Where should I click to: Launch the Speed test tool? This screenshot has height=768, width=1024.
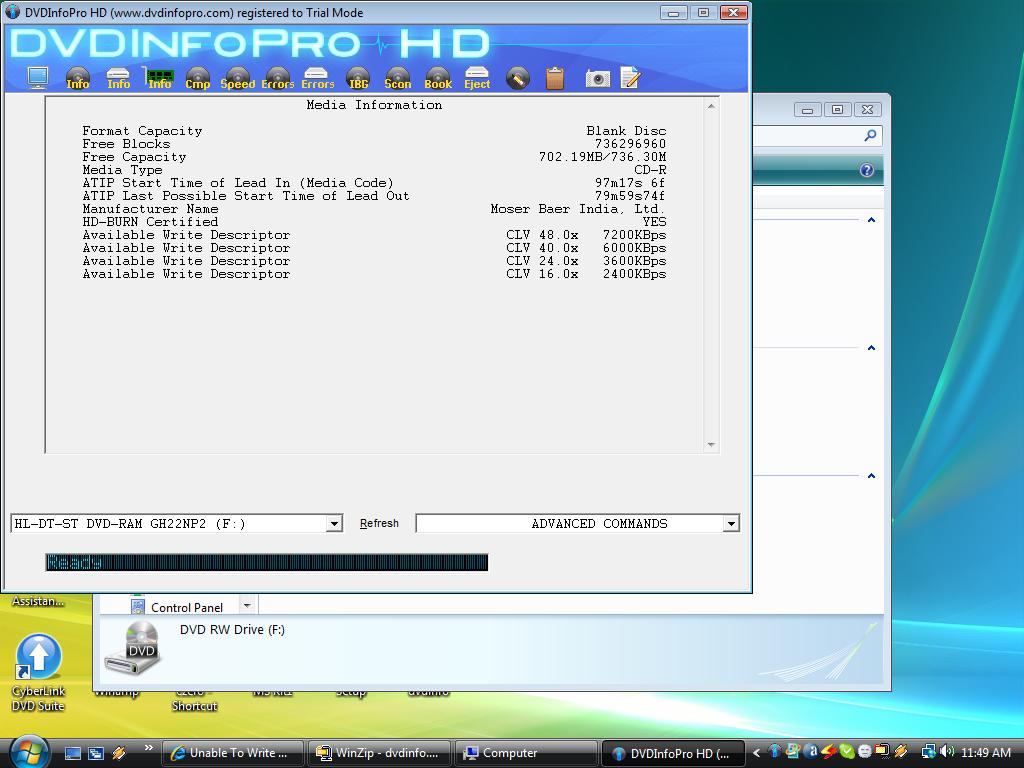pyautogui.click(x=238, y=78)
